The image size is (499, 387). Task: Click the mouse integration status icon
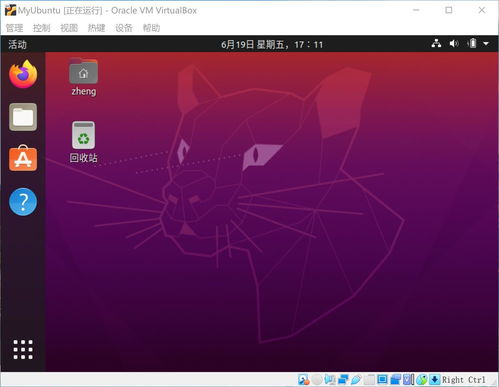[421, 380]
